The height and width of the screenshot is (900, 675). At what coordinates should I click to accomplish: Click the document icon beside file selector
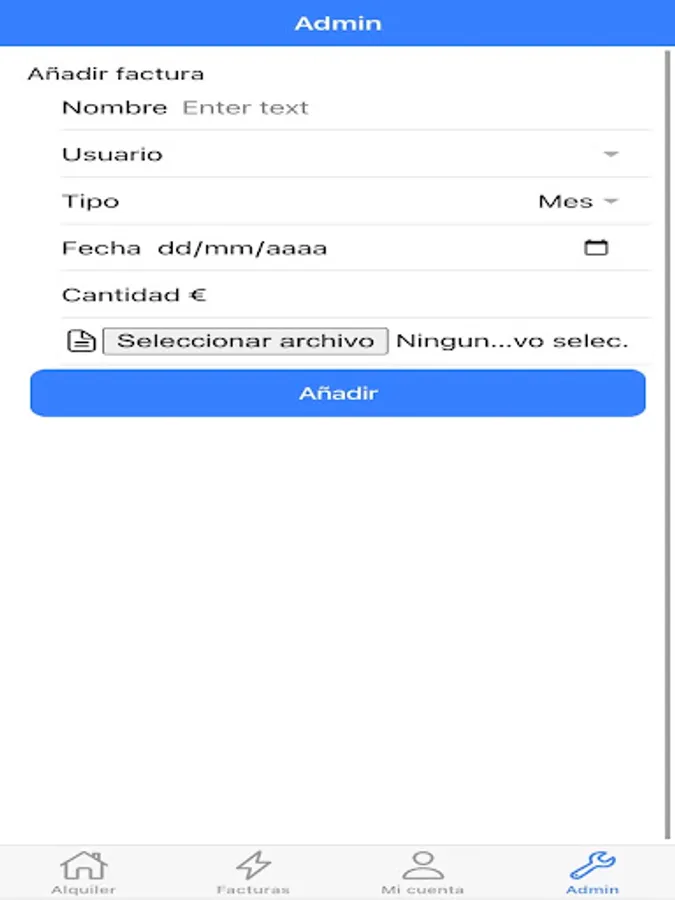[79, 341]
